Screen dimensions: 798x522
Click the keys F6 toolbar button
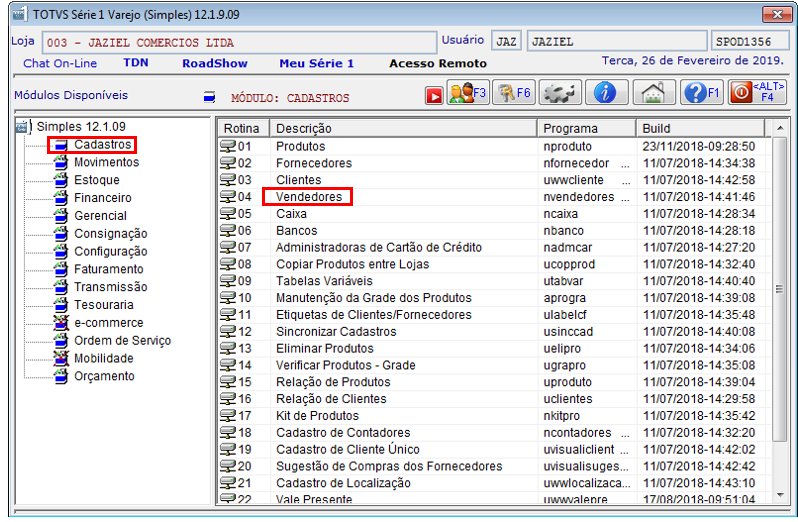point(514,93)
